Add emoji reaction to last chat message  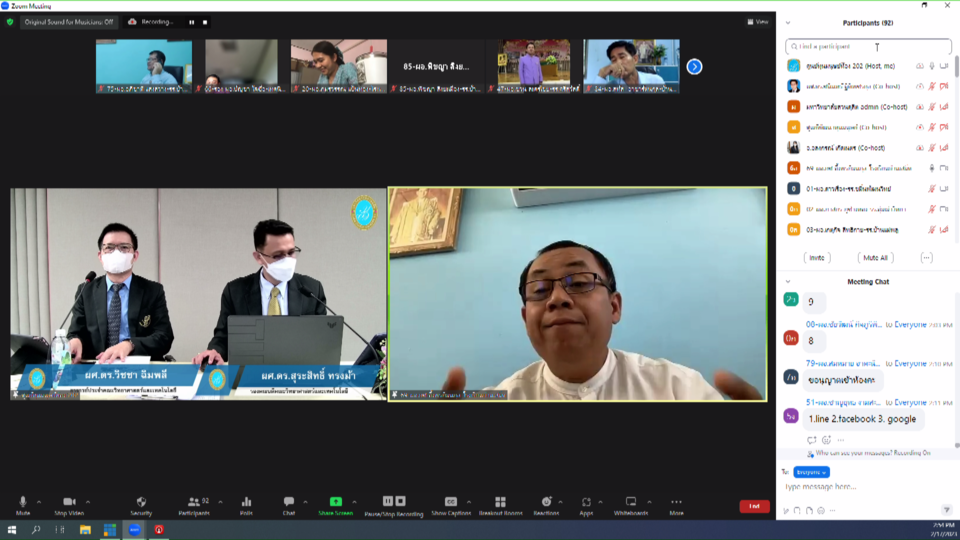click(826, 440)
